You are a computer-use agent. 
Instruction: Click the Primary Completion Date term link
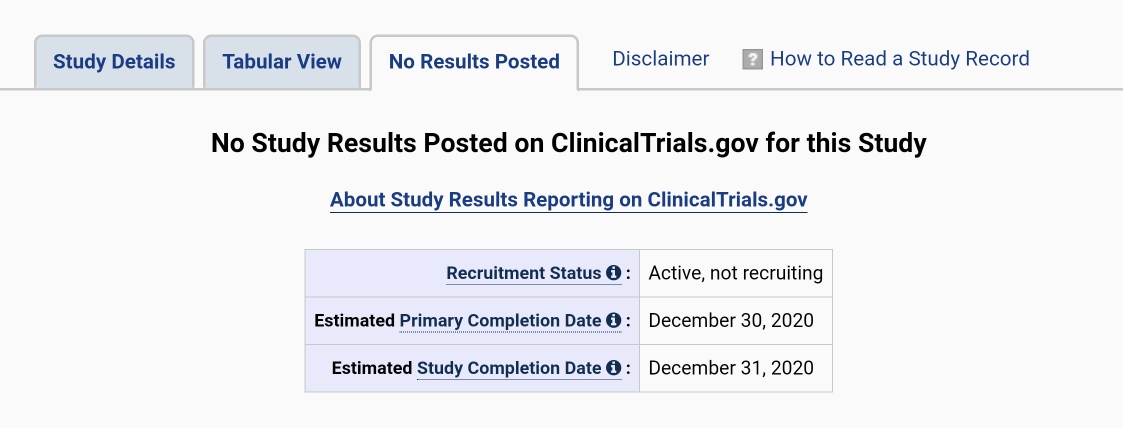(x=500, y=321)
